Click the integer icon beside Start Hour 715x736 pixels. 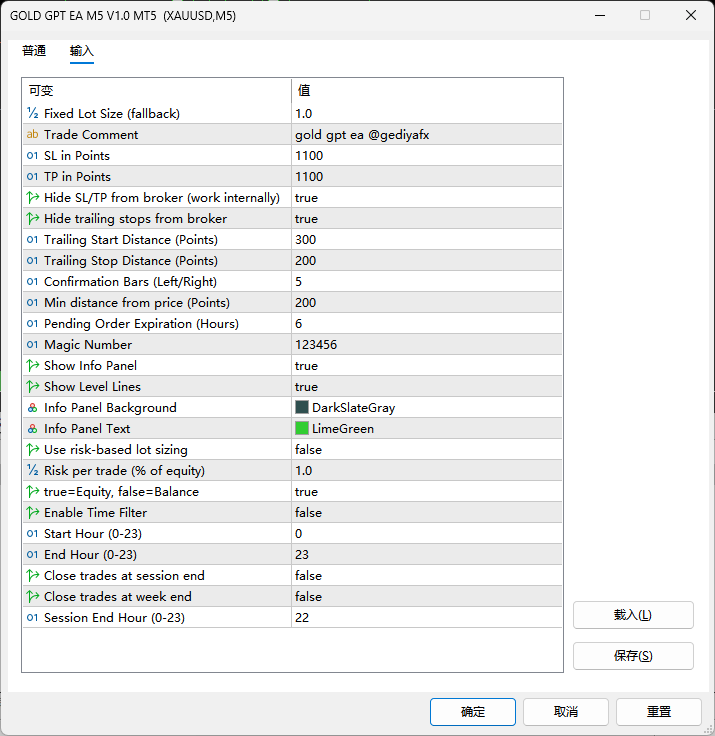pos(32,533)
